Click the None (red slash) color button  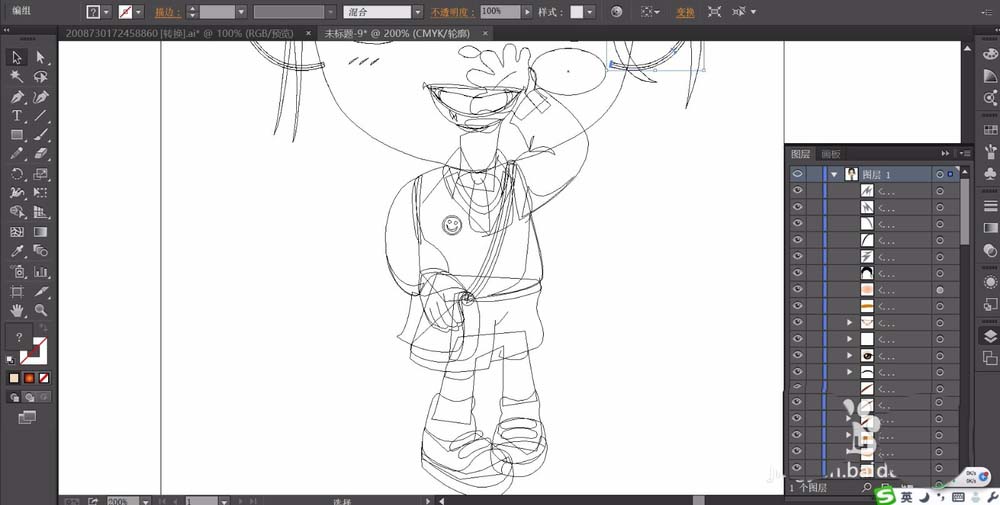click(x=44, y=378)
